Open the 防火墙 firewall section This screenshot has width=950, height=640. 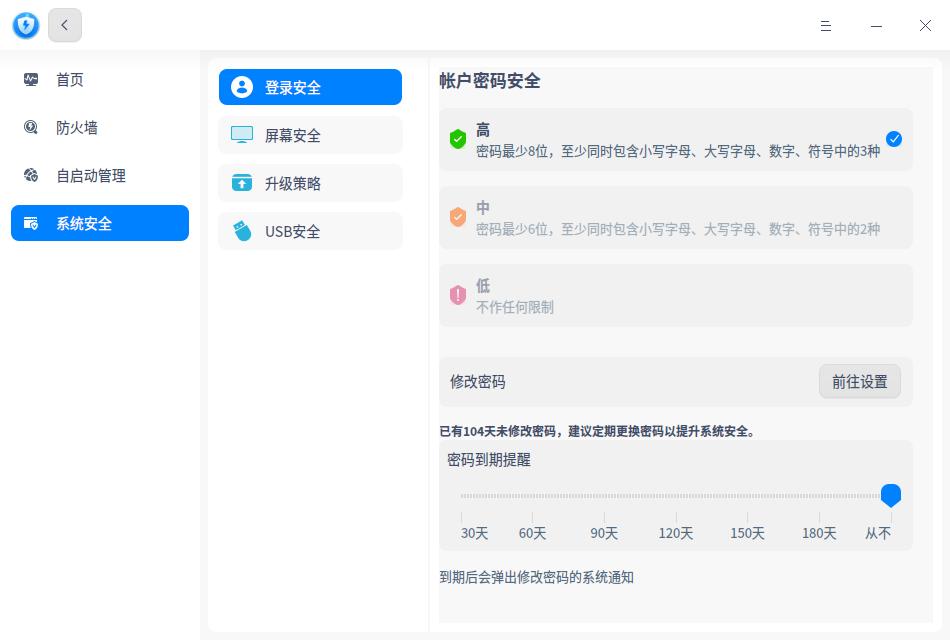click(78, 128)
